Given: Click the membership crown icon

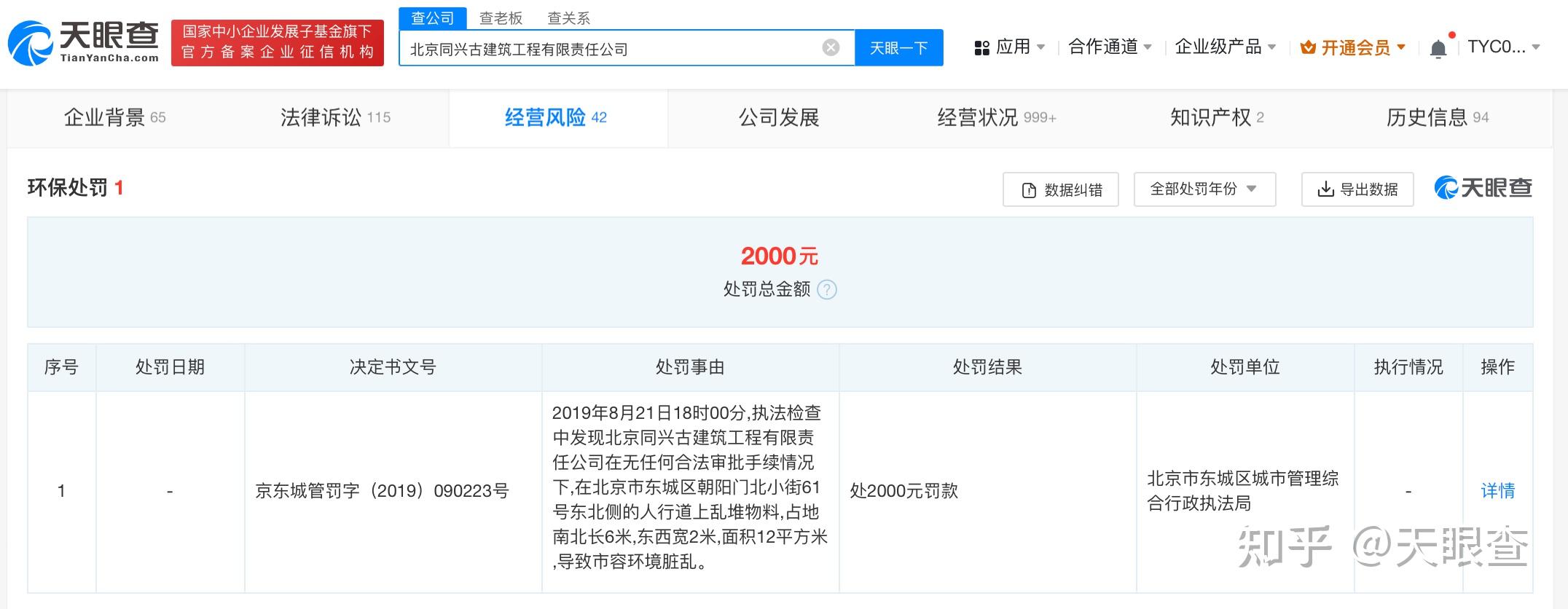Looking at the screenshot, I should (x=1308, y=48).
